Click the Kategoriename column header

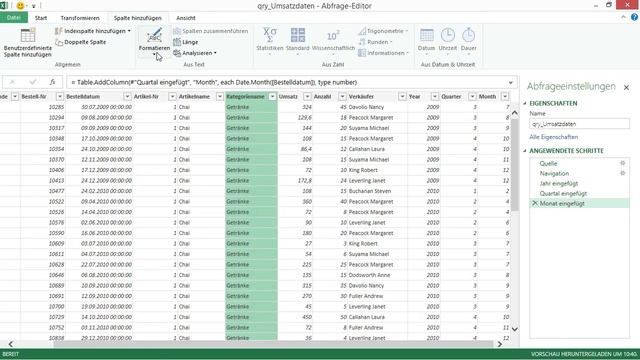(x=246, y=96)
